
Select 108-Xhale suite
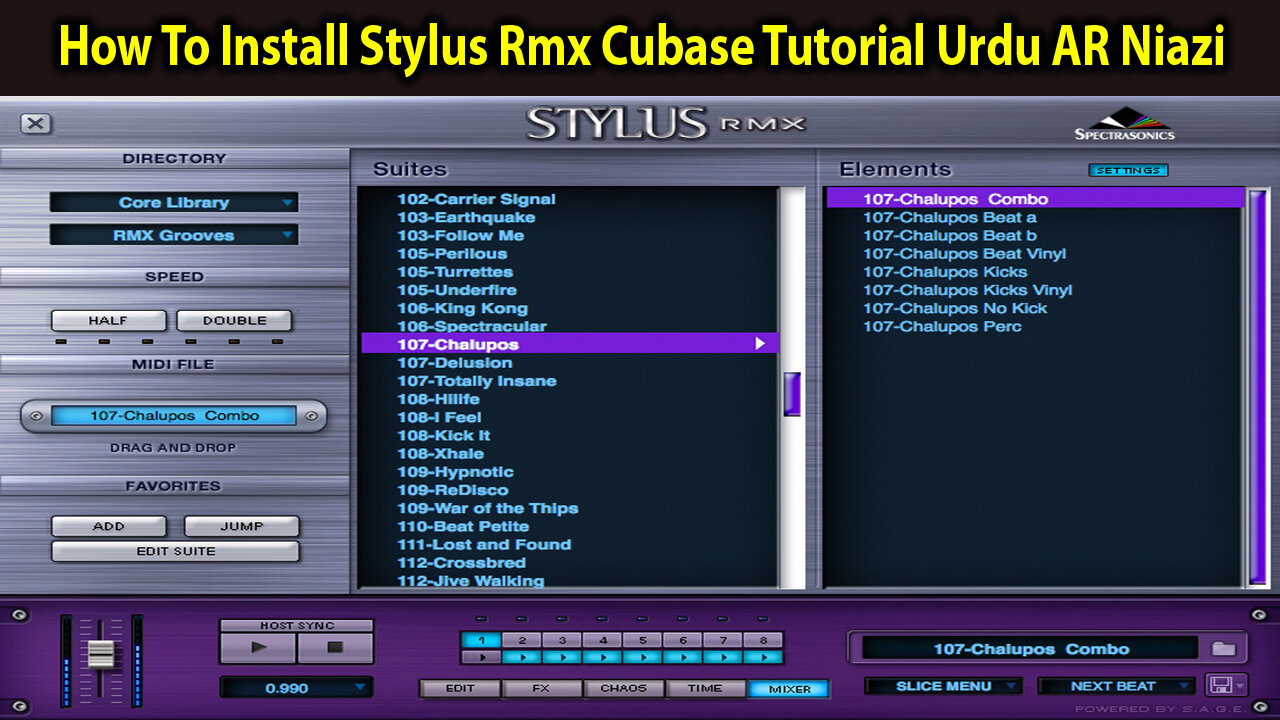tap(440, 453)
